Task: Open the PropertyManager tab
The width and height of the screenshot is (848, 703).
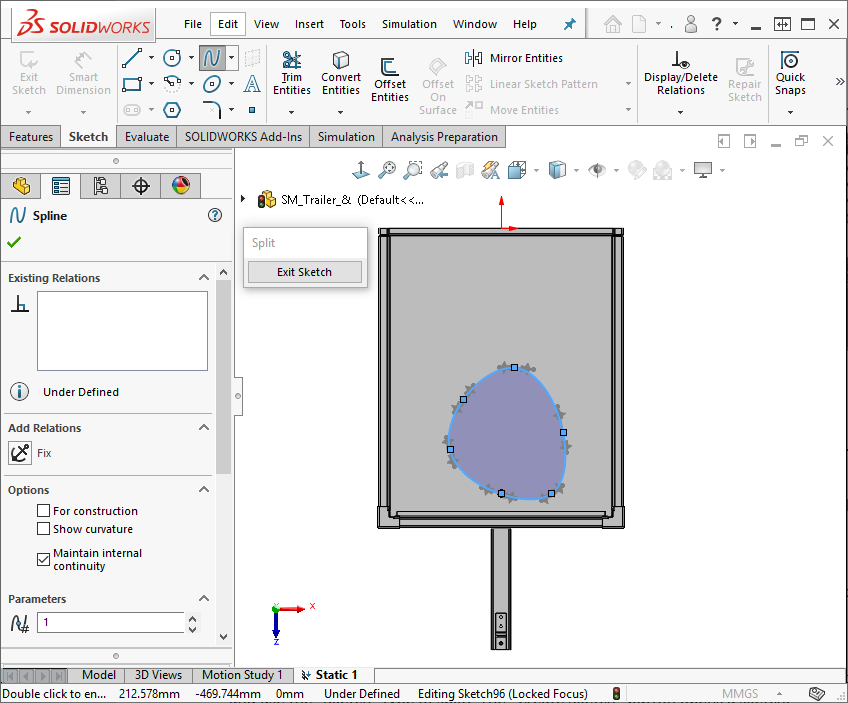Action: point(61,186)
